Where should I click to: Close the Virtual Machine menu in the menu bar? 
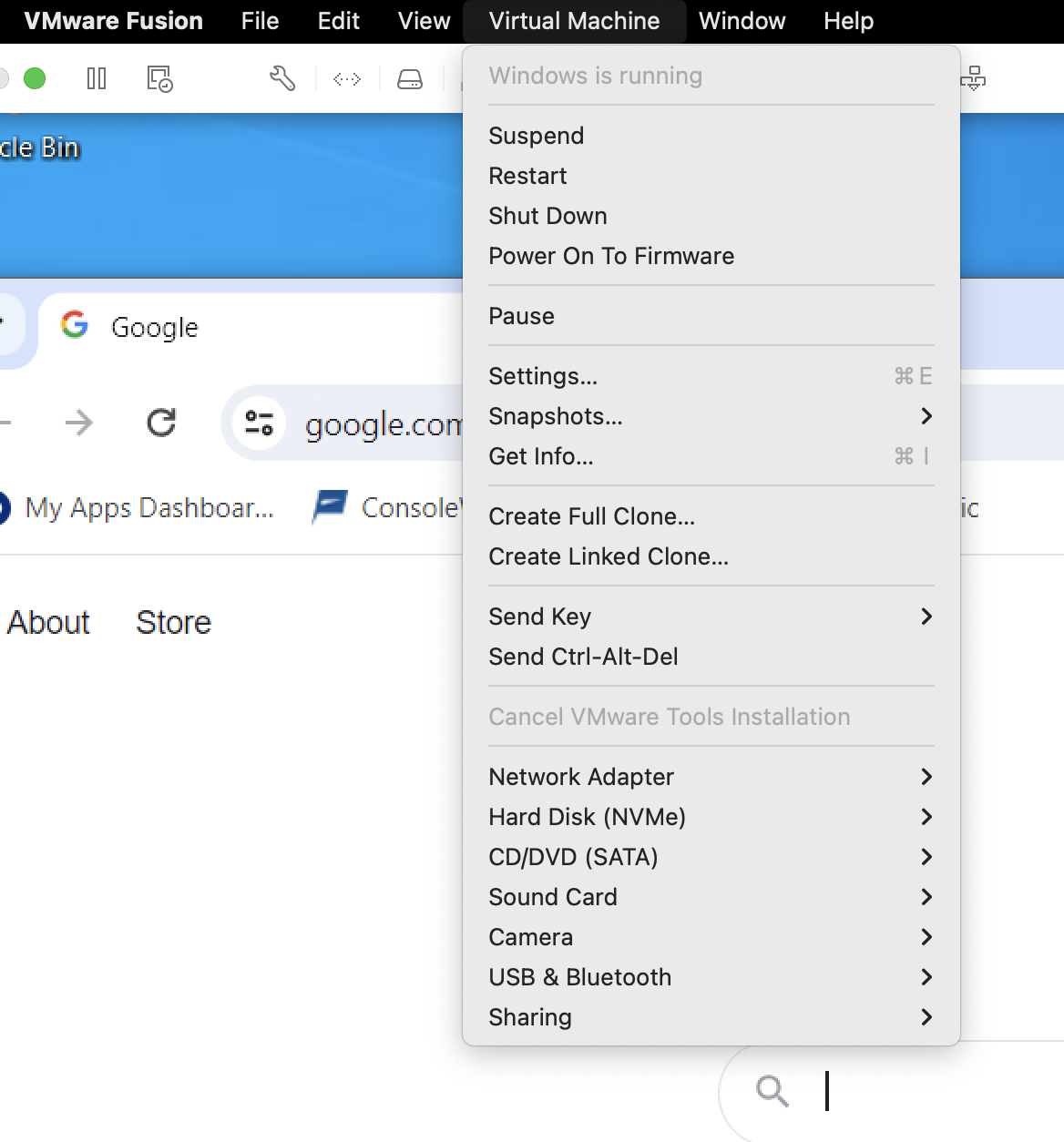(x=574, y=21)
